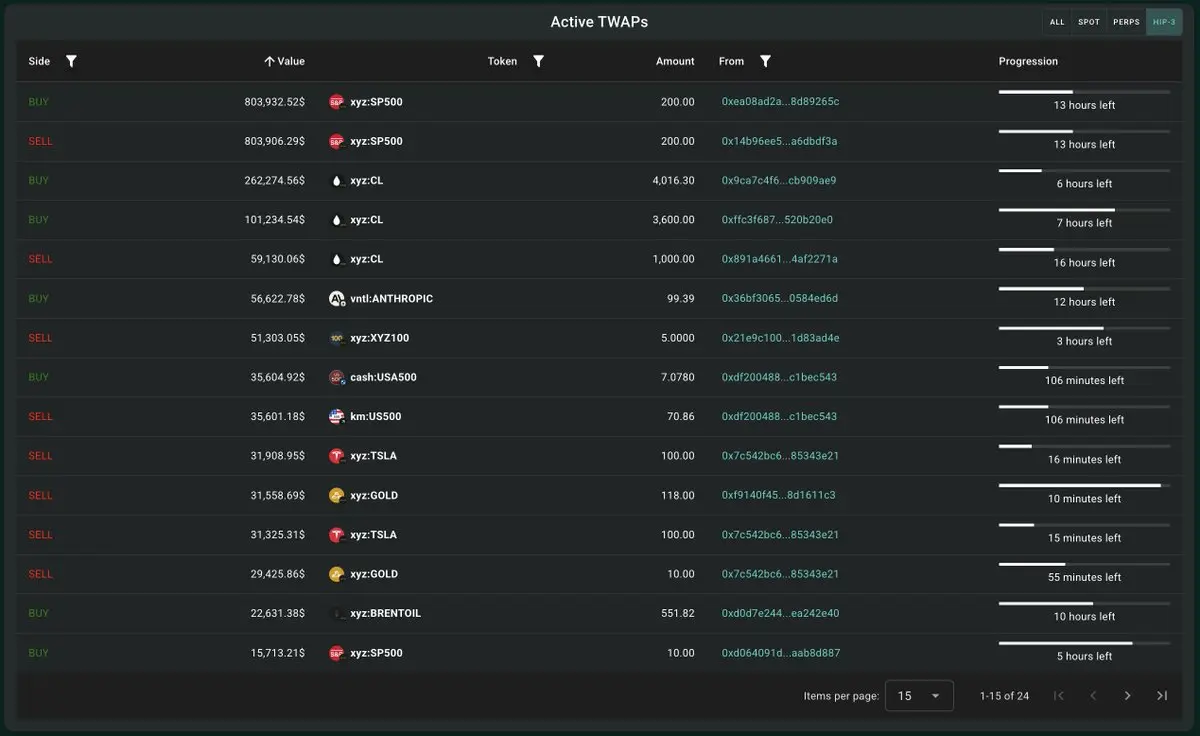Open address 0xea08ad2a...8d89265c

pos(780,102)
